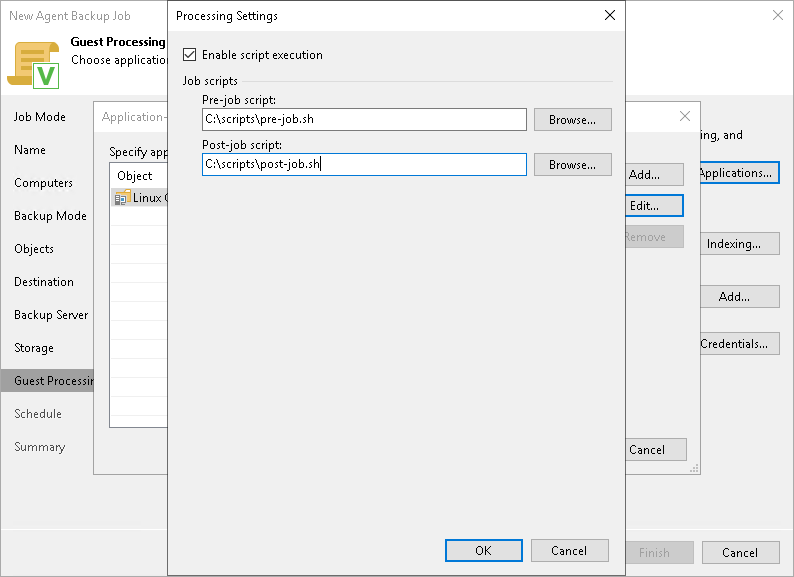Open the Computers wizard step

pos(44,183)
